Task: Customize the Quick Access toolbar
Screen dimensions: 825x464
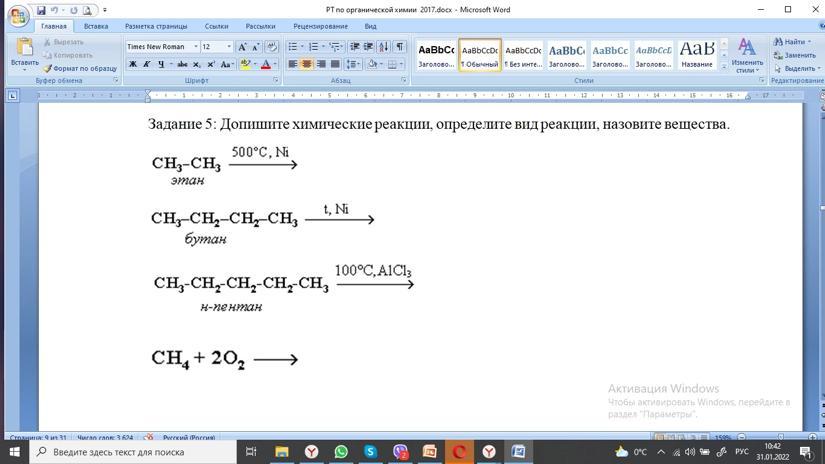Action: coord(105,10)
